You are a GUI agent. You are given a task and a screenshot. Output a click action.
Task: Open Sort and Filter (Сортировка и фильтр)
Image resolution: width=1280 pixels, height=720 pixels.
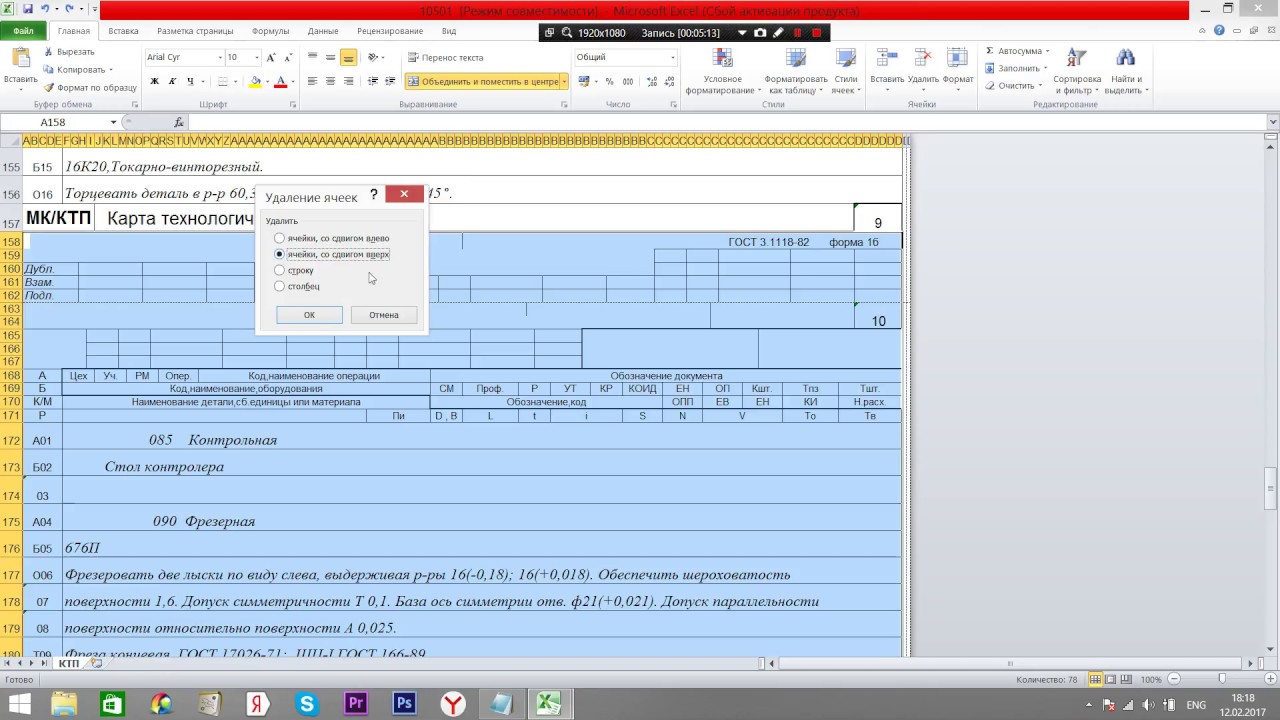[1077, 71]
